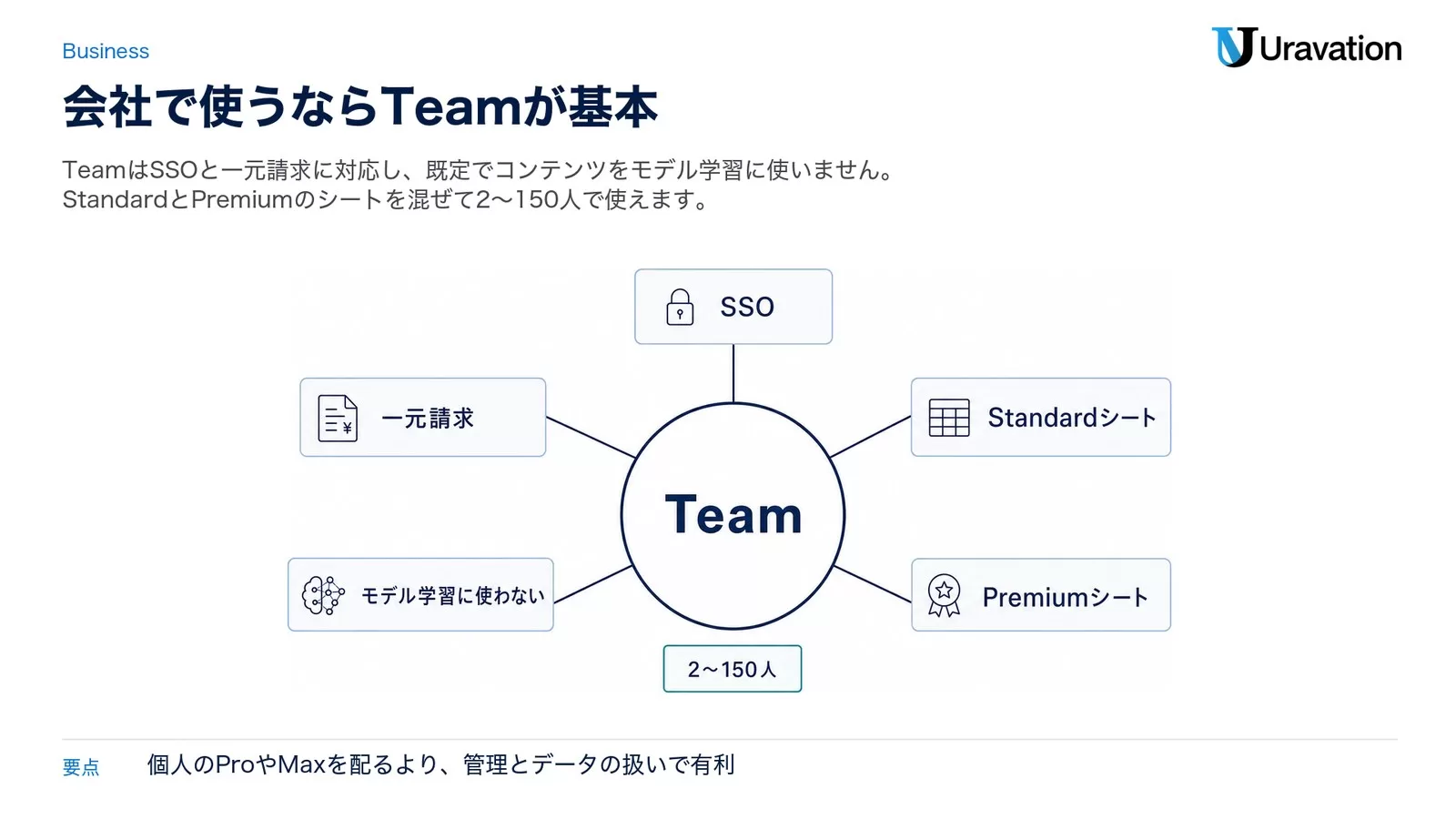1456x819 pixels.
Task: Click the 要点 label
Action: [81, 767]
